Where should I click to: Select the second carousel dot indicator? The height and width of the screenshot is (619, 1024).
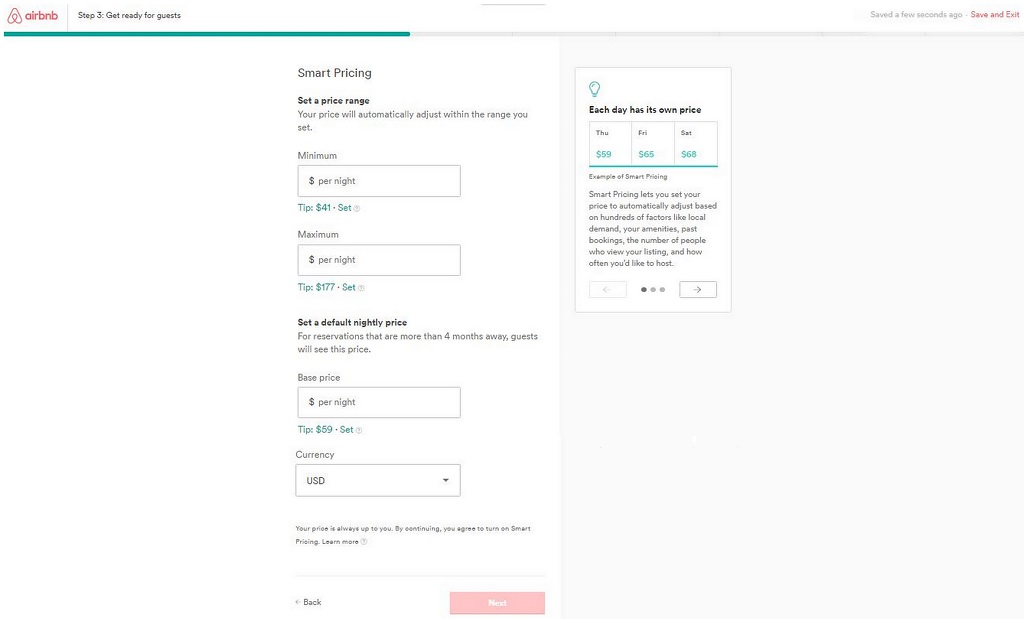(x=652, y=290)
